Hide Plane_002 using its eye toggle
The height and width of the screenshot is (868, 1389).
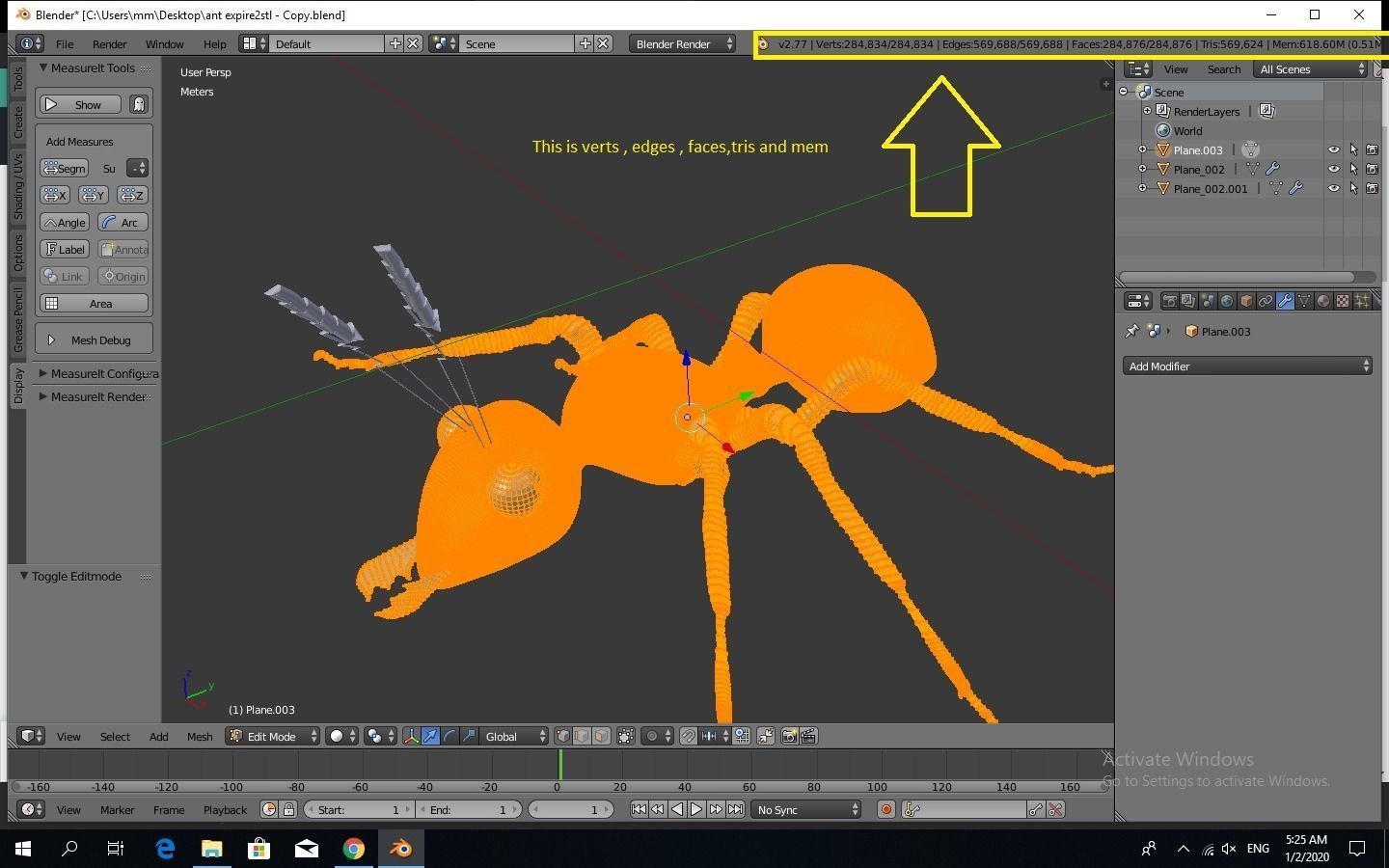[x=1334, y=169]
